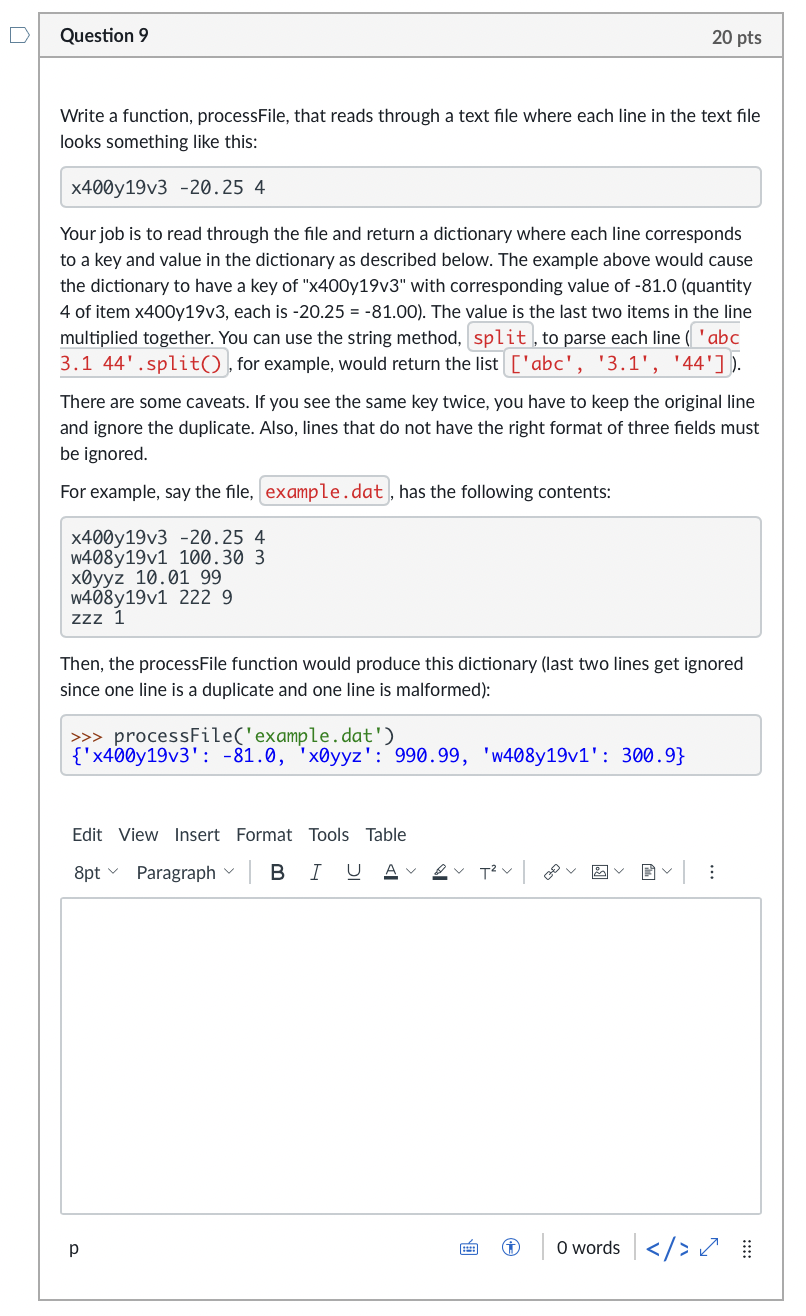This screenshot has height=1316, width=806.
Task: Toggle underline formatting
Action: tap(353, 871)
